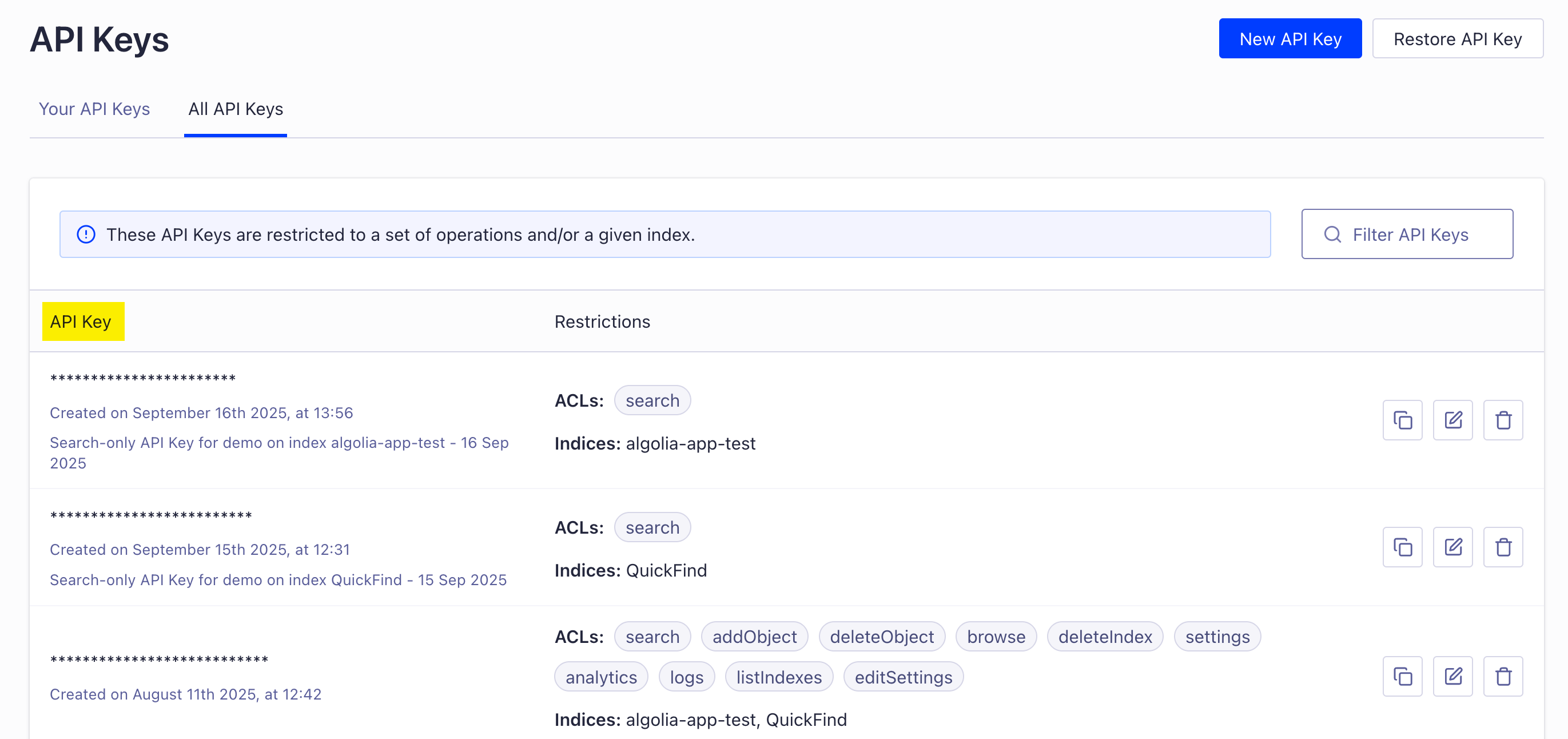Delete the QuickFind search-only API key
1568x739 pixels.
(x=1502, y=547)
